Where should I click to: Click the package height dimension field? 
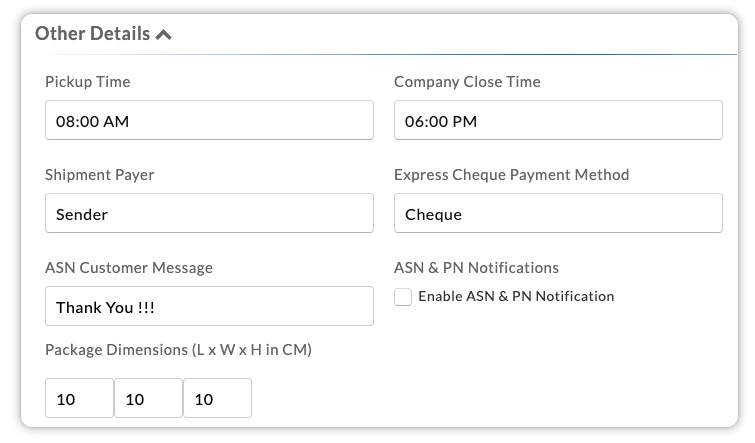click(217, 398)
